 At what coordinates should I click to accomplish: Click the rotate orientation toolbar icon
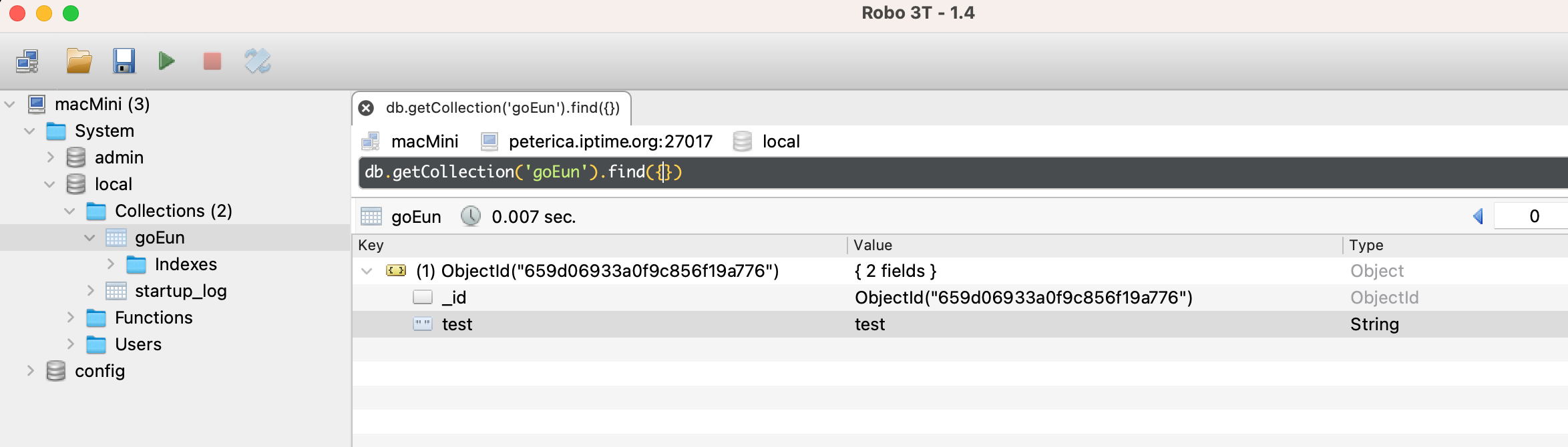[x=258, y=61]
